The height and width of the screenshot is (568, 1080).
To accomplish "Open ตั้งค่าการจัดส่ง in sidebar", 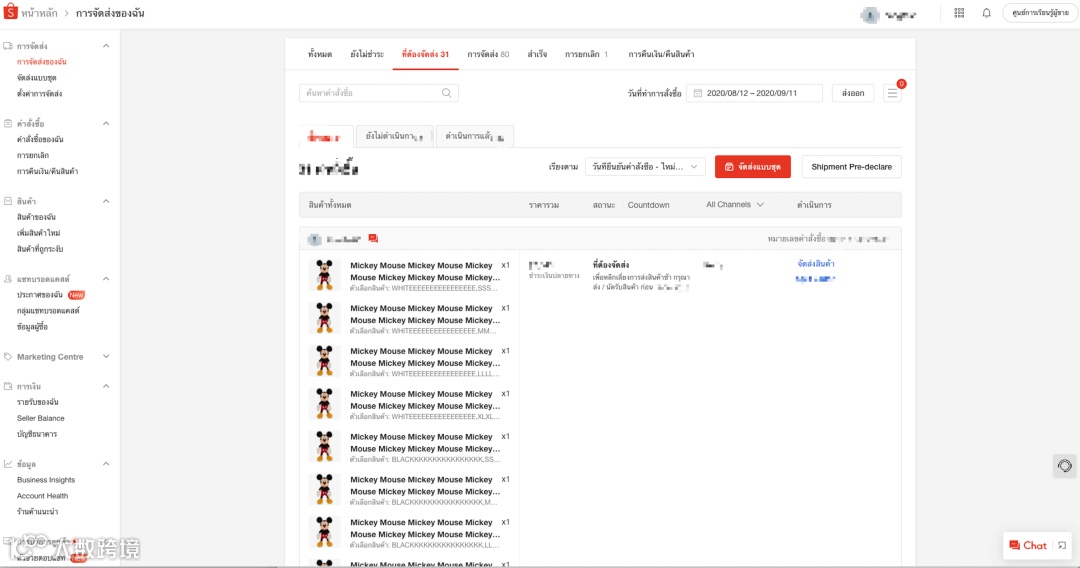I will (39, 94).
